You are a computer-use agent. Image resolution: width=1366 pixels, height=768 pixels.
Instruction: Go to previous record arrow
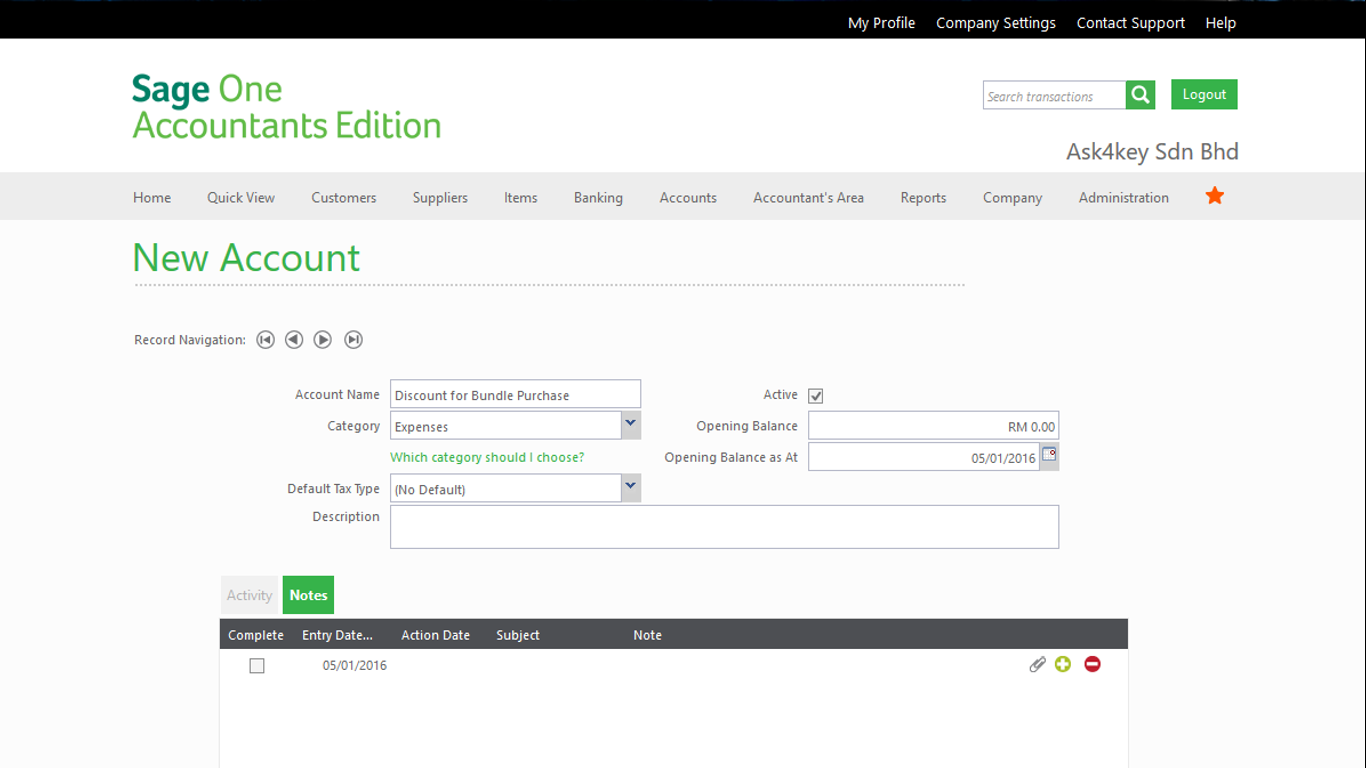click(294, 340)
